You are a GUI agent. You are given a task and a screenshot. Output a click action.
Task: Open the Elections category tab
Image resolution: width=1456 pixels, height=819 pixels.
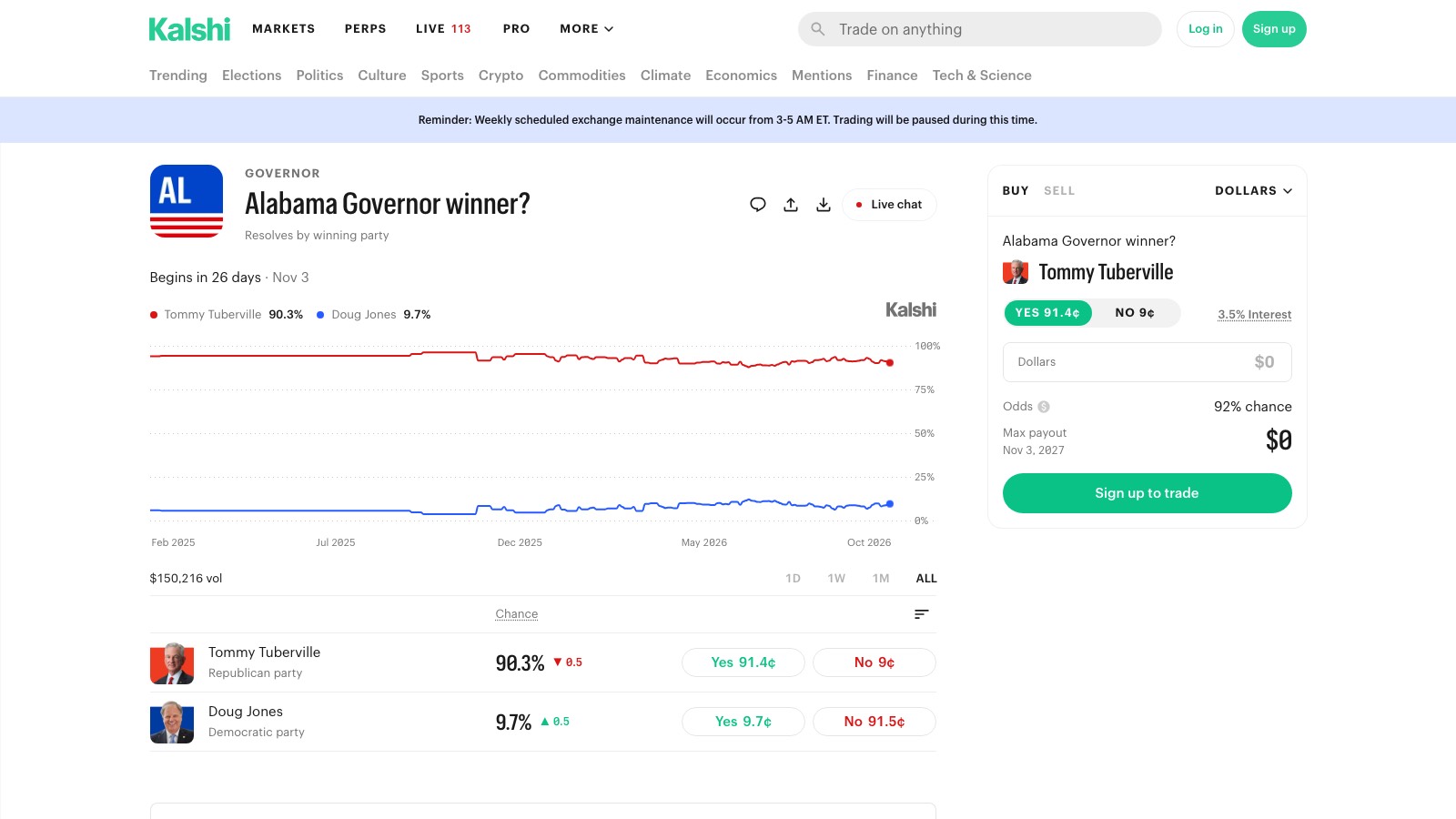tap(251, 76)
